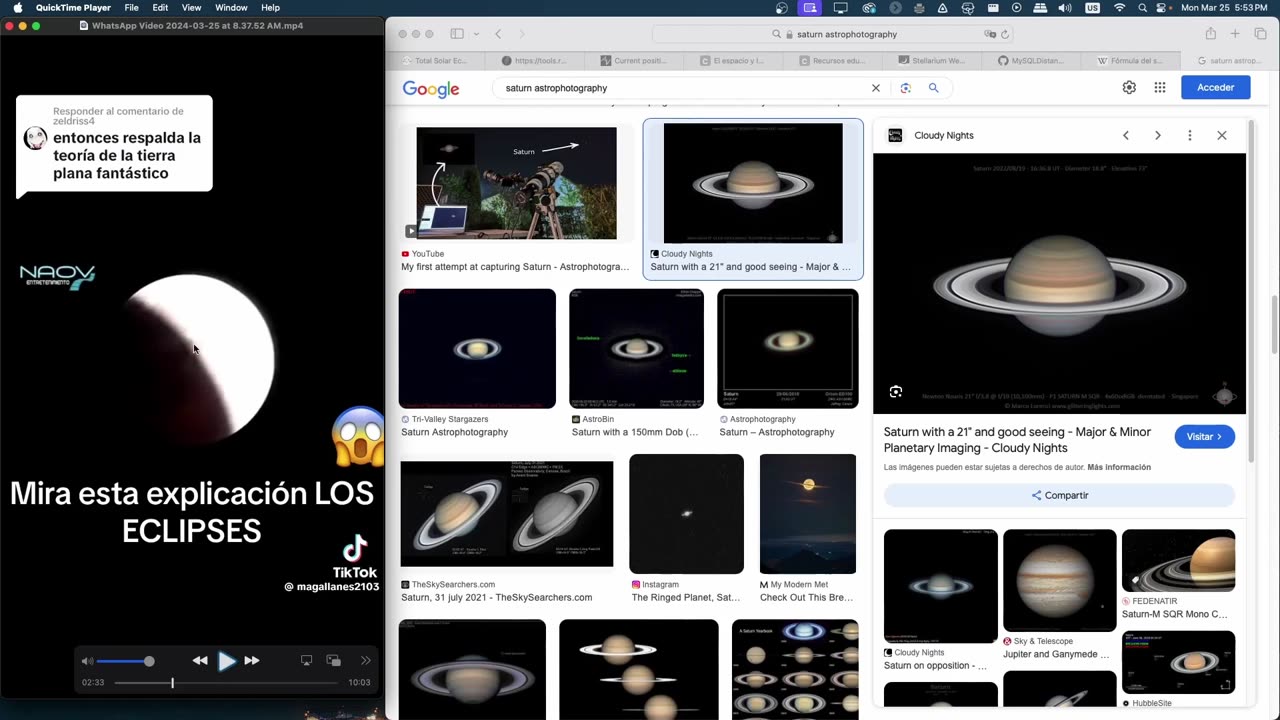
Task: Reload the page in Safari
Action: click(x=1005, y=34)
